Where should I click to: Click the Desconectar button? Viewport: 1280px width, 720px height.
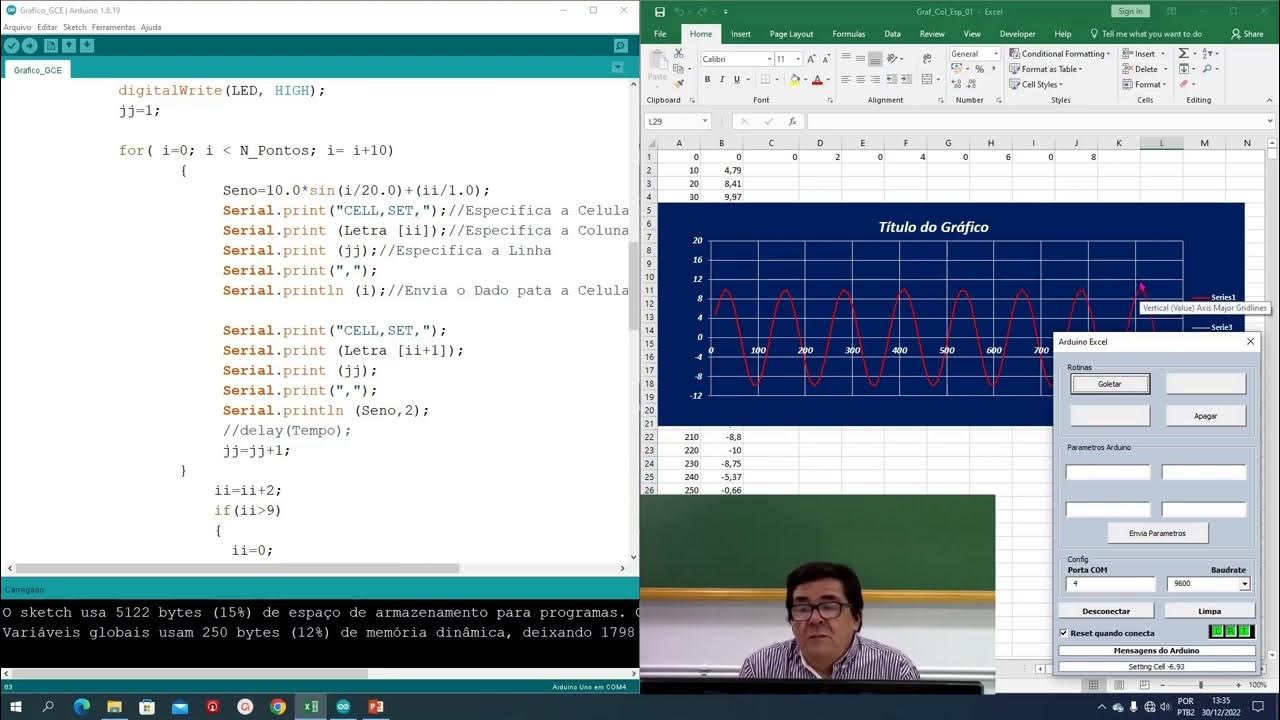pyautogui.click(x=1107, y=611)
